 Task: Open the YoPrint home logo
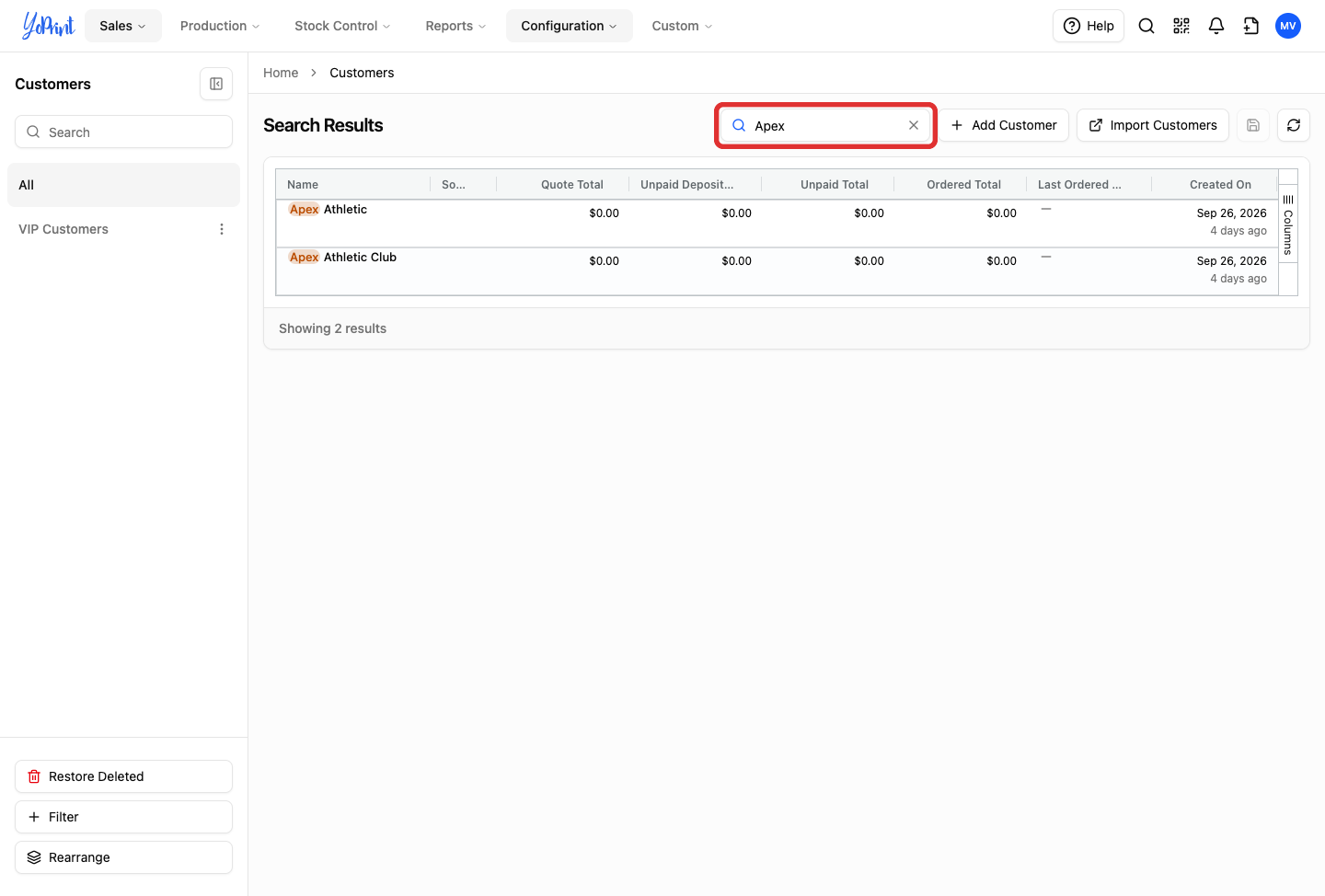pos(49,26)
